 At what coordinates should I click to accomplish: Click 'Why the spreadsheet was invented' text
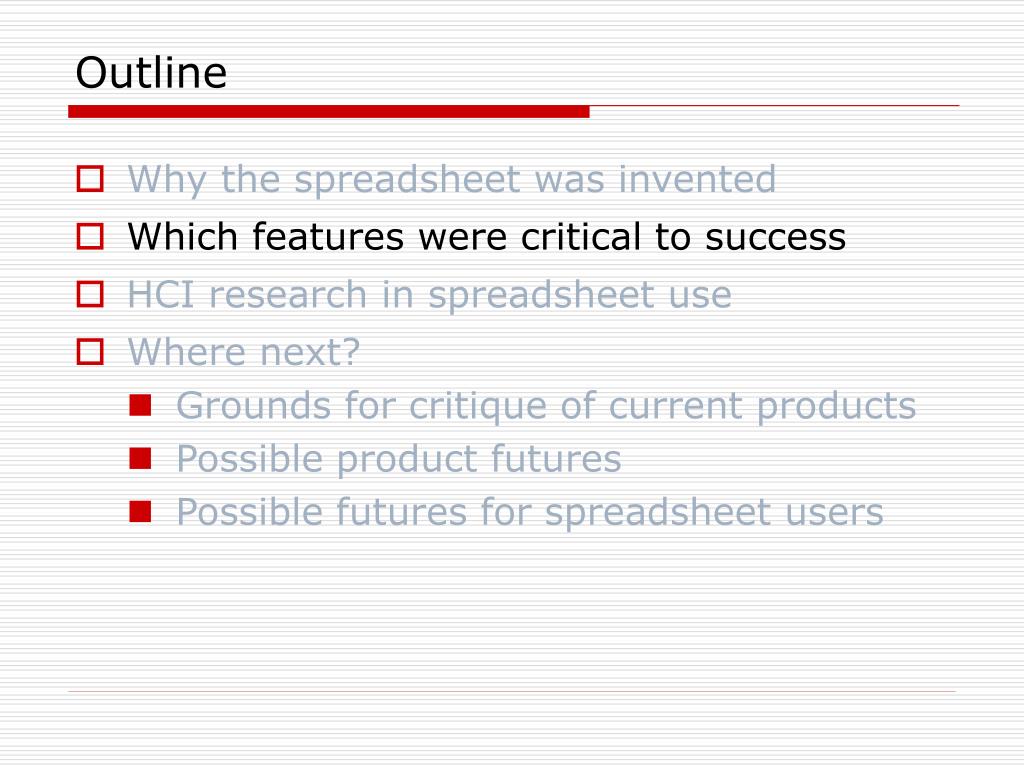[452, 180]
